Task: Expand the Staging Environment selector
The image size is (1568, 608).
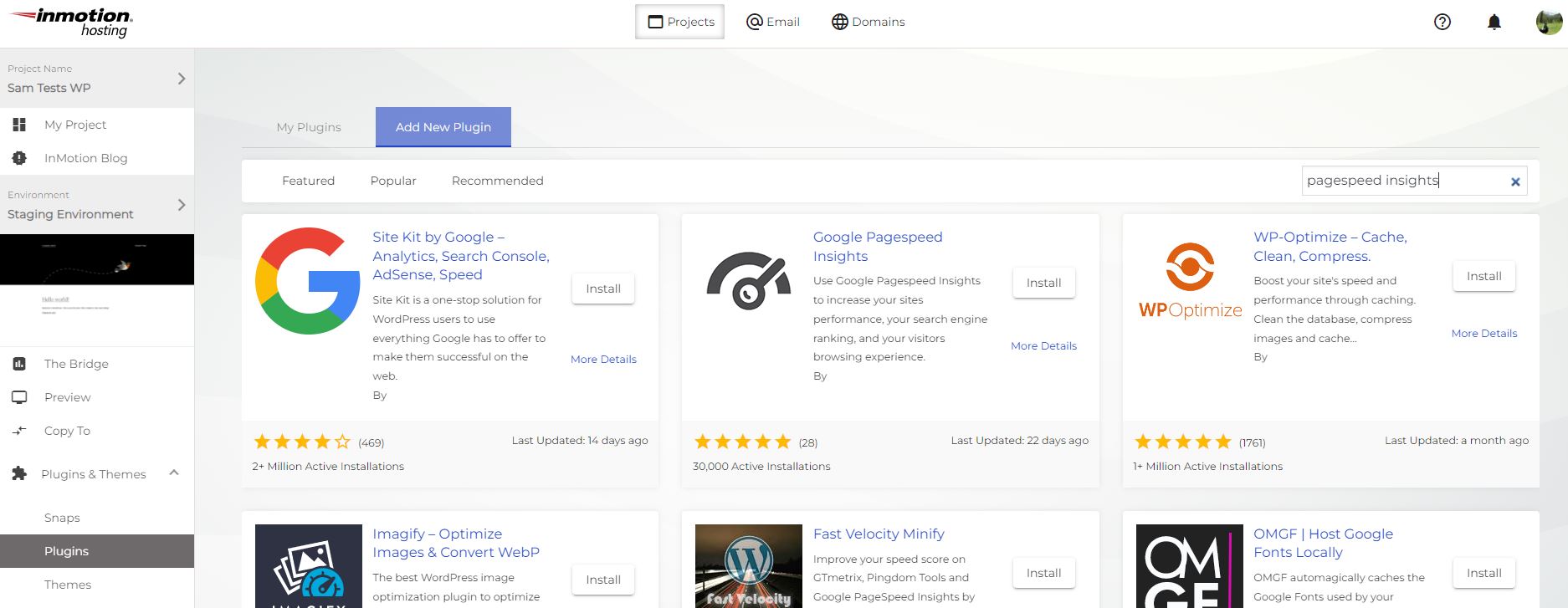Action: click(181, 205)
